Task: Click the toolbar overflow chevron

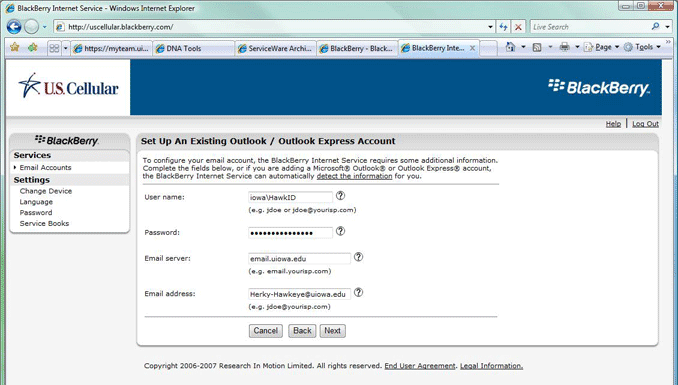Action: click(x=668, y=42)
